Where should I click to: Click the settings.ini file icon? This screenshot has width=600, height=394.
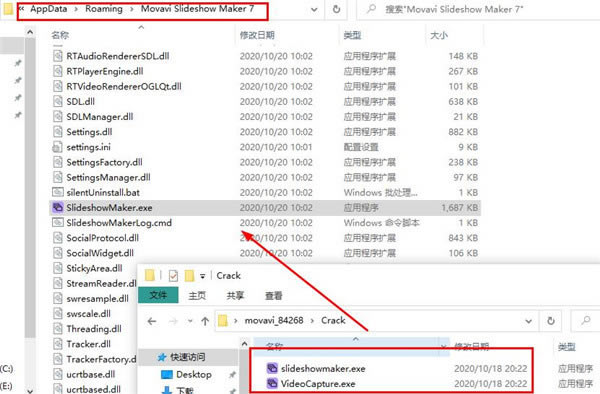[57, 147]
